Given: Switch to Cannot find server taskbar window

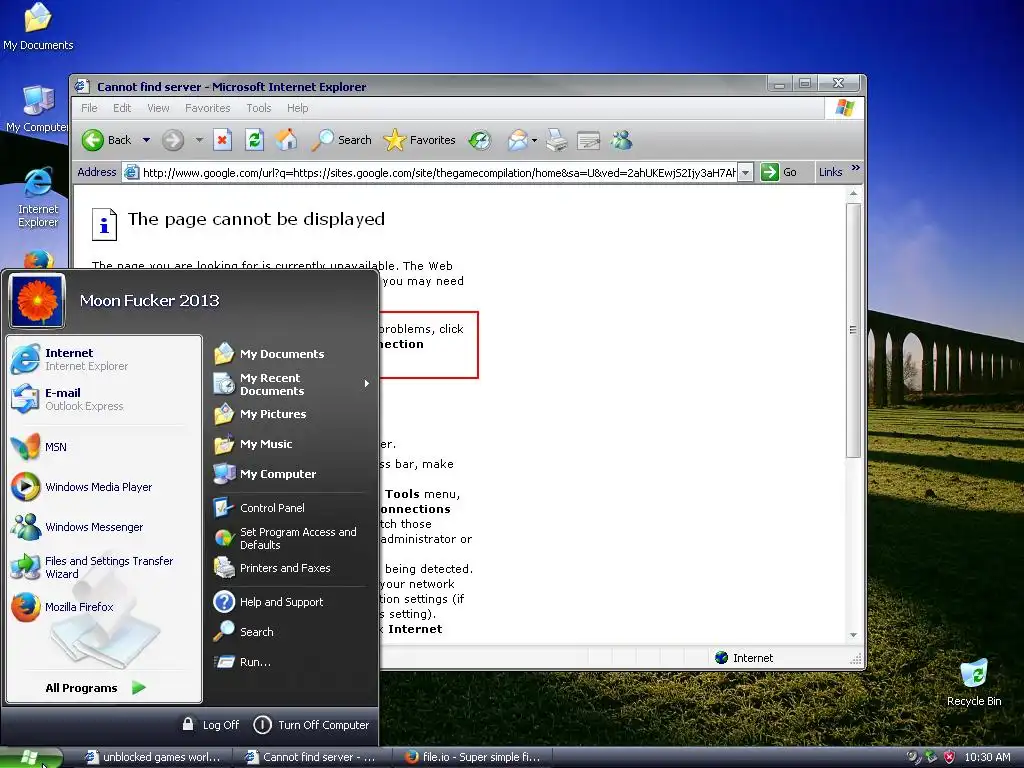Looking at the screenshot, I should click(x=312, y=757).
